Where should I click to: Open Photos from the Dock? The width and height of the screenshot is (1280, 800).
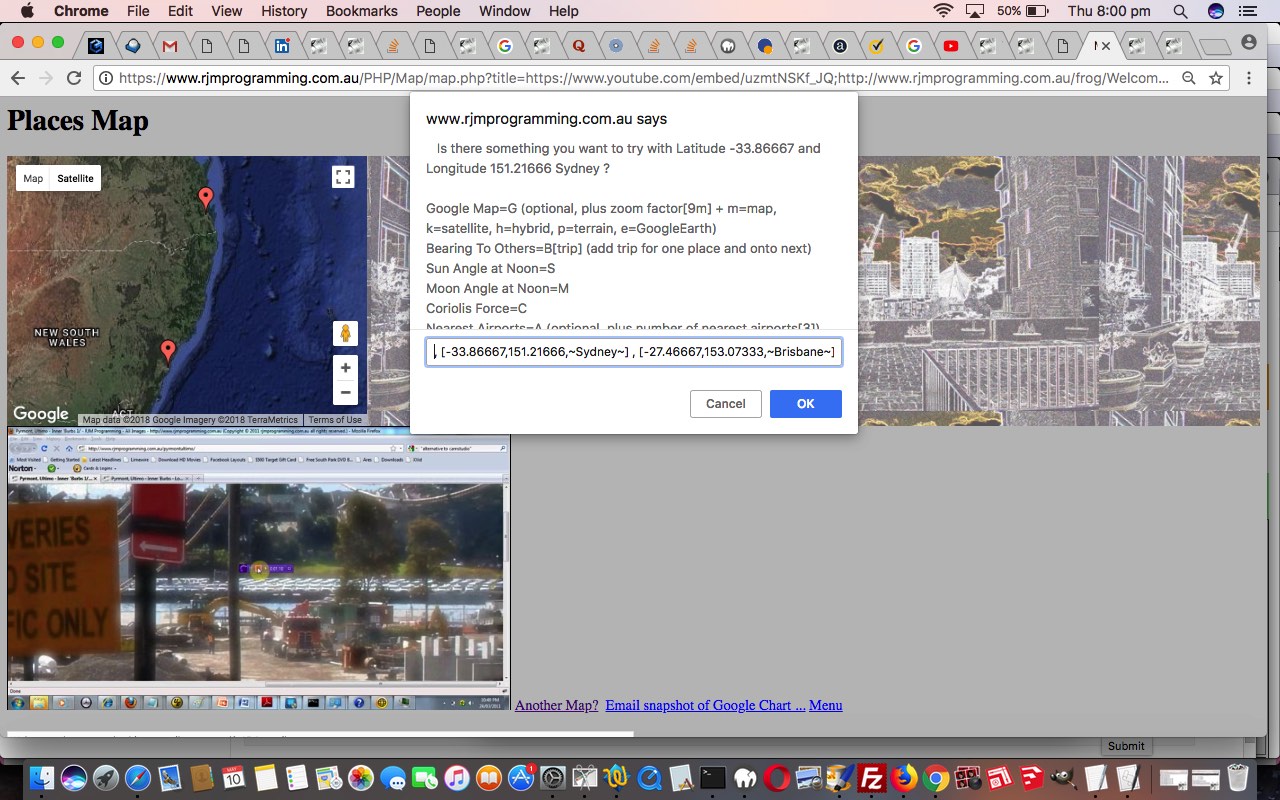coord(361,778)
